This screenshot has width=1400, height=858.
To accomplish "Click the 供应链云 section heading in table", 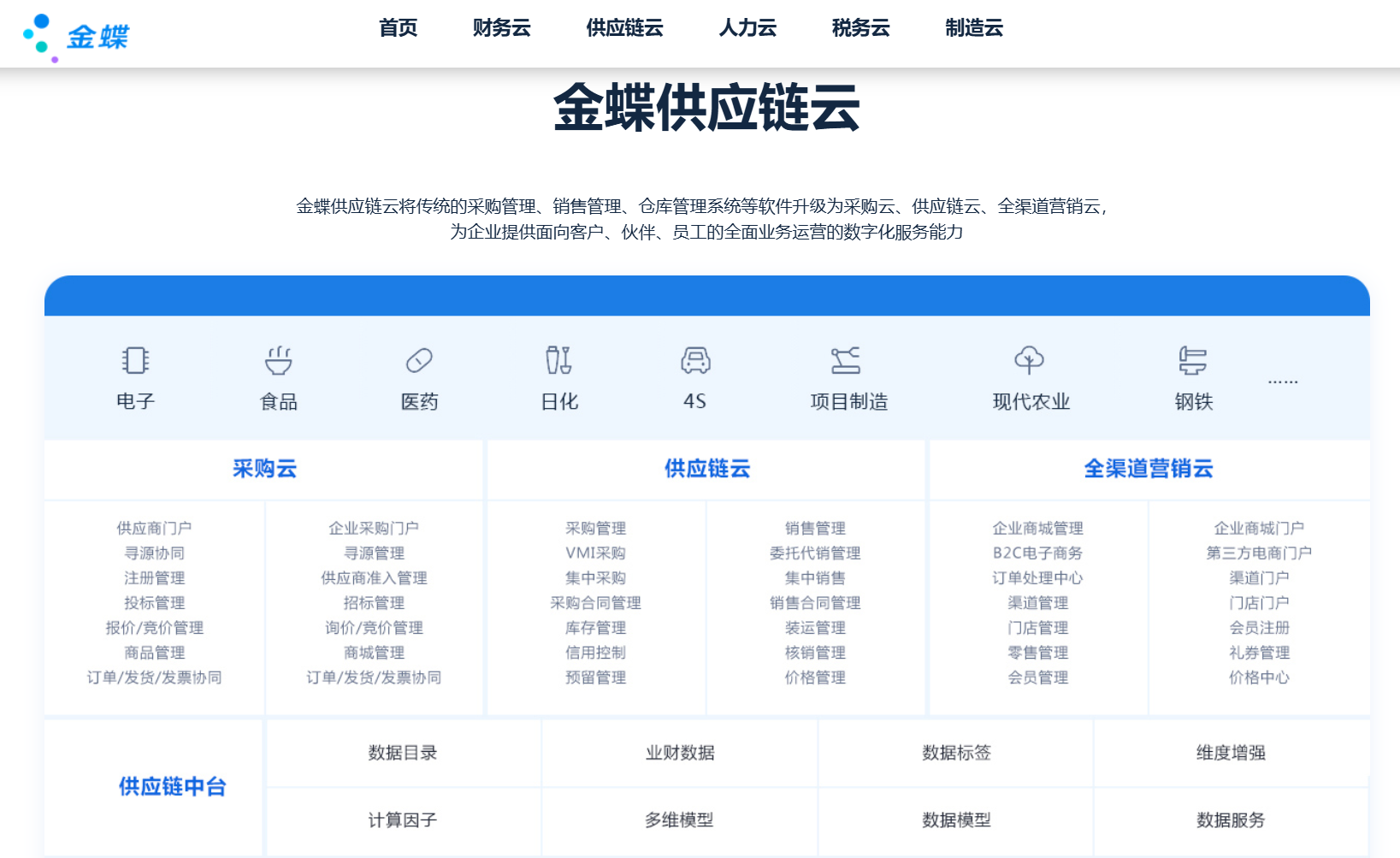I will coord(707,469).
